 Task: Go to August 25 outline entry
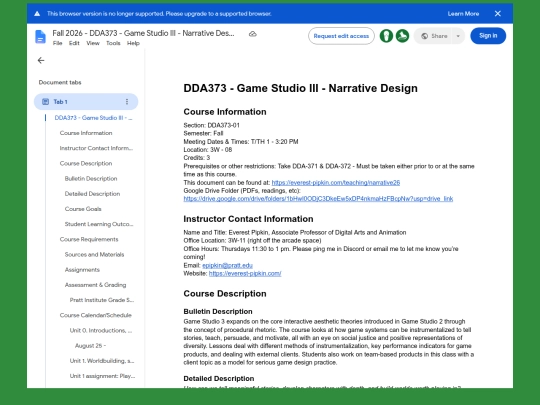click(x=90, y=345)
